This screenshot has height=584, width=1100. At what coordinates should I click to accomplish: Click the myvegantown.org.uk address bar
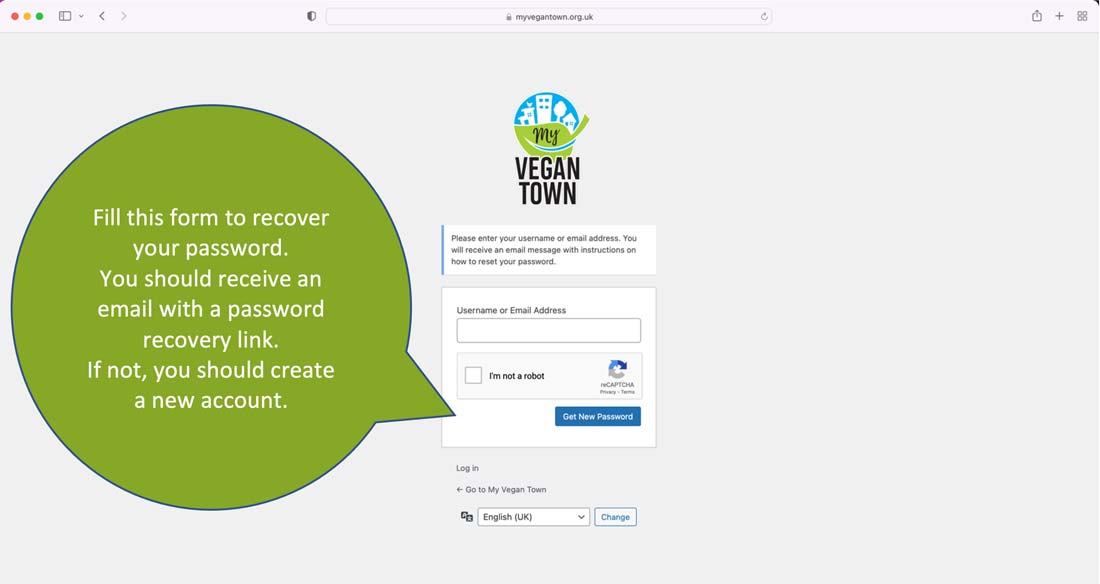pyautogui.click(x=548, y=16)
